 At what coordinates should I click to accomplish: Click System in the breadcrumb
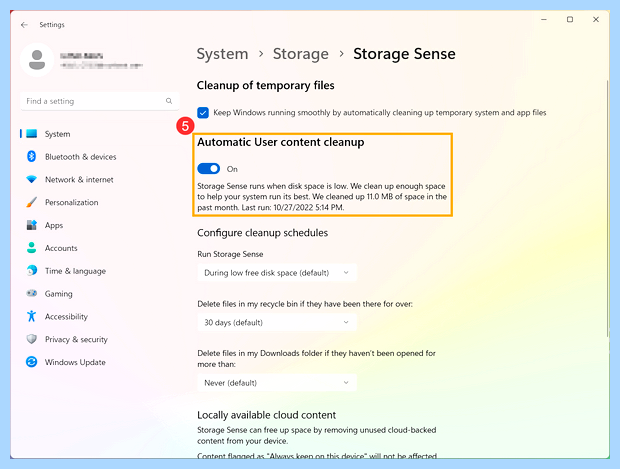click(222, 54)
